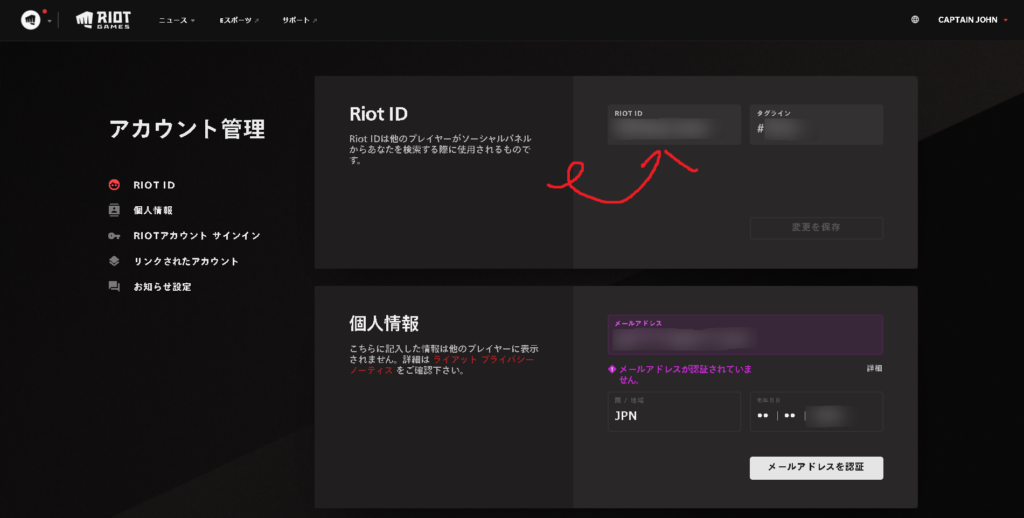The width and height of the screenshot is (1024, 518).
Task: Open the Eスポーツ menu link
Action: click(x=238, y=20)
